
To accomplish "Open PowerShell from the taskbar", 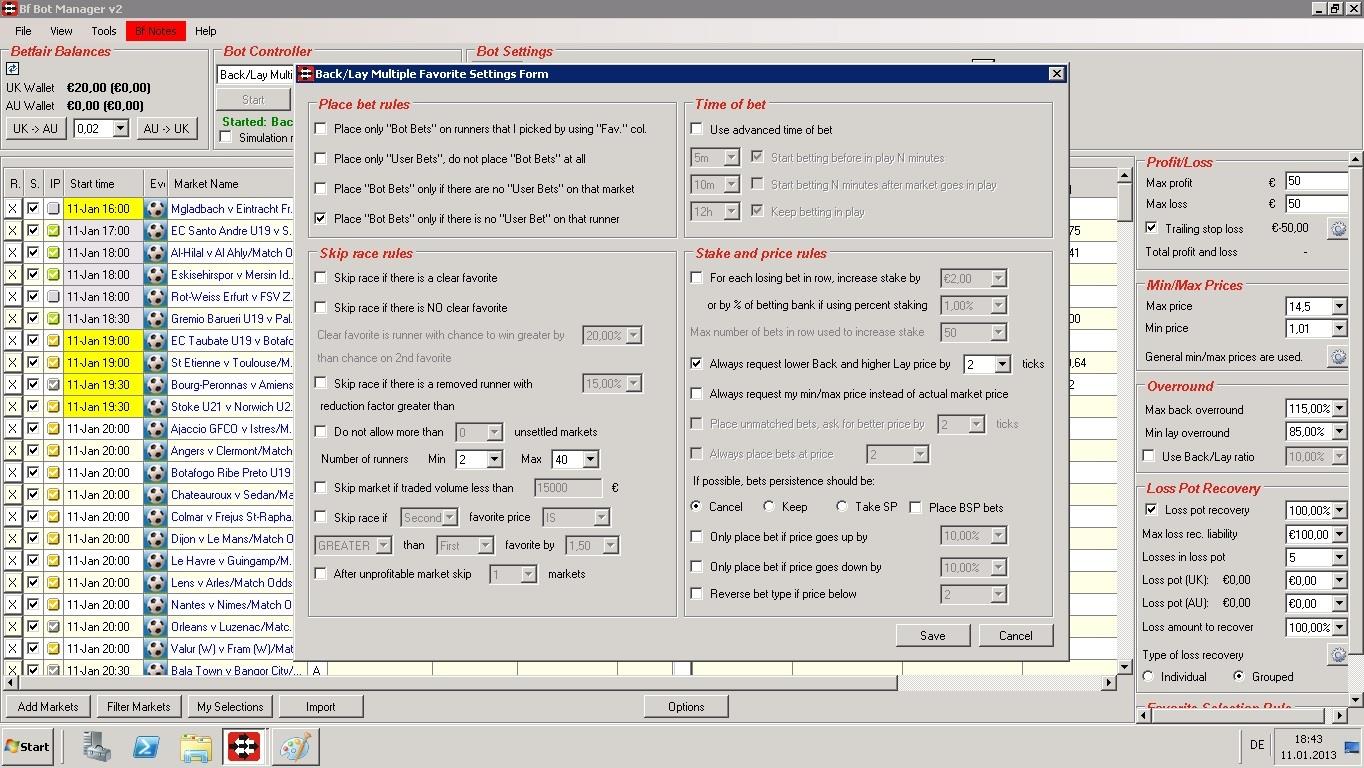I will (146, 746).
